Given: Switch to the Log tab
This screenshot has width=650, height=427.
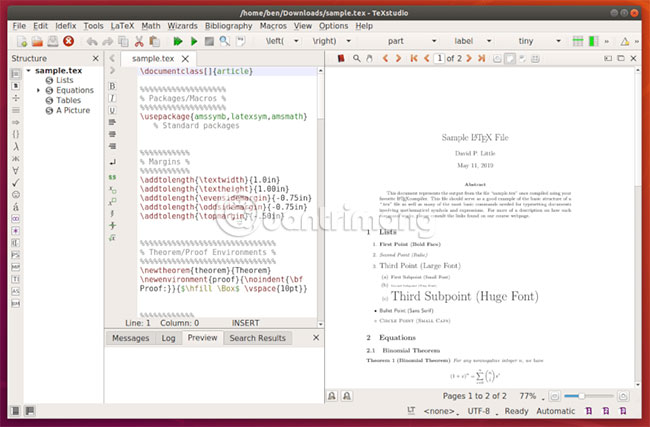Looking at the screenshot, I should pos(168,338).
